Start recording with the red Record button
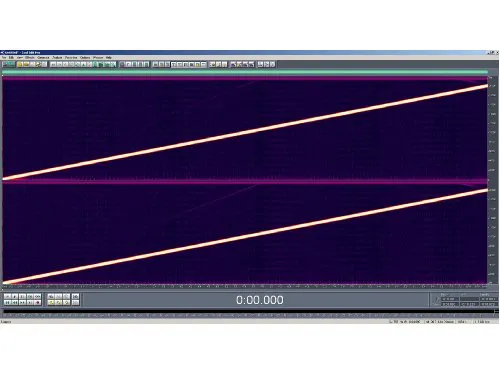Screen dimensions: 500x375 click(x=38, y=302)
